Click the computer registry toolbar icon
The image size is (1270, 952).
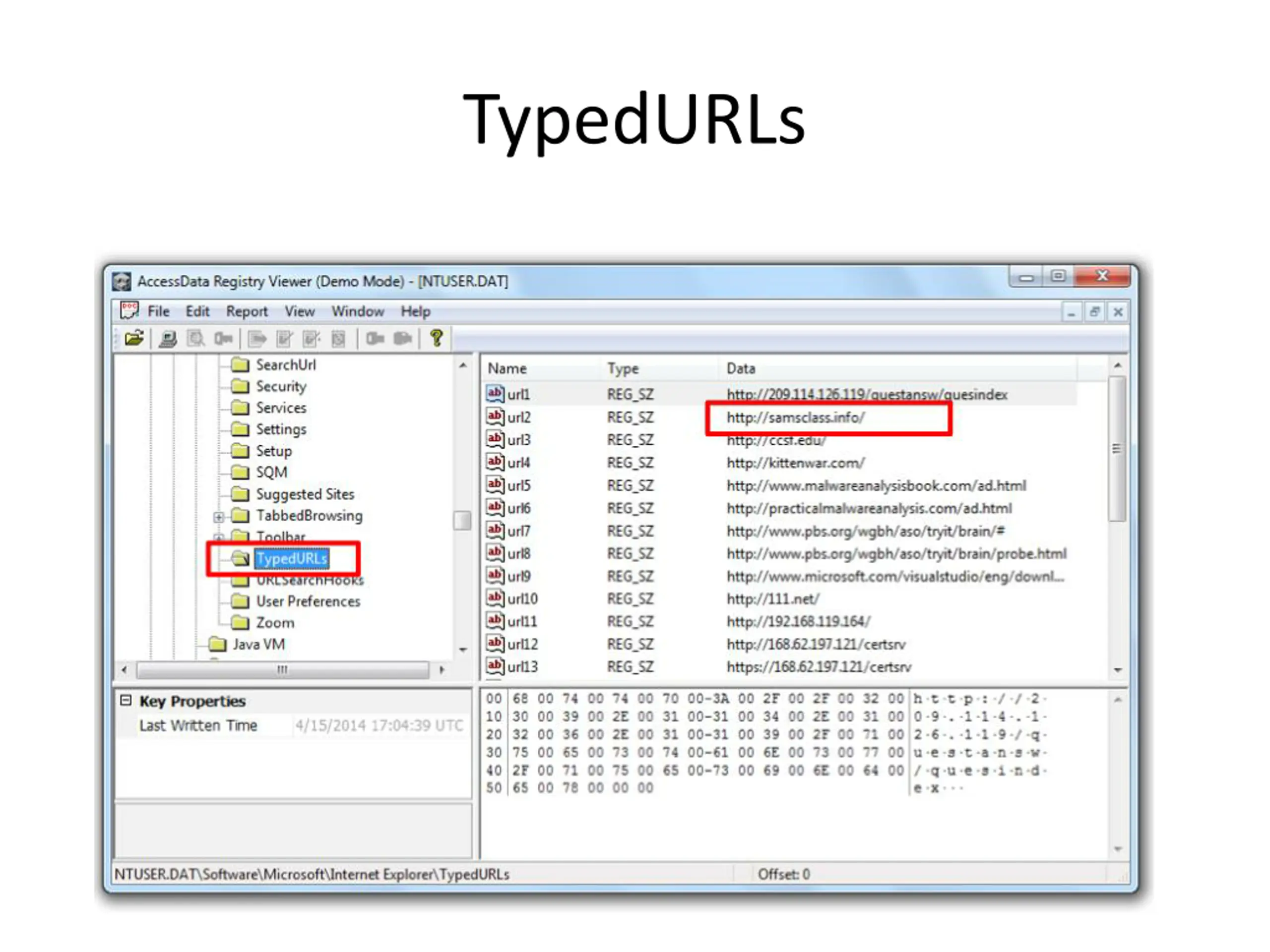168,339
